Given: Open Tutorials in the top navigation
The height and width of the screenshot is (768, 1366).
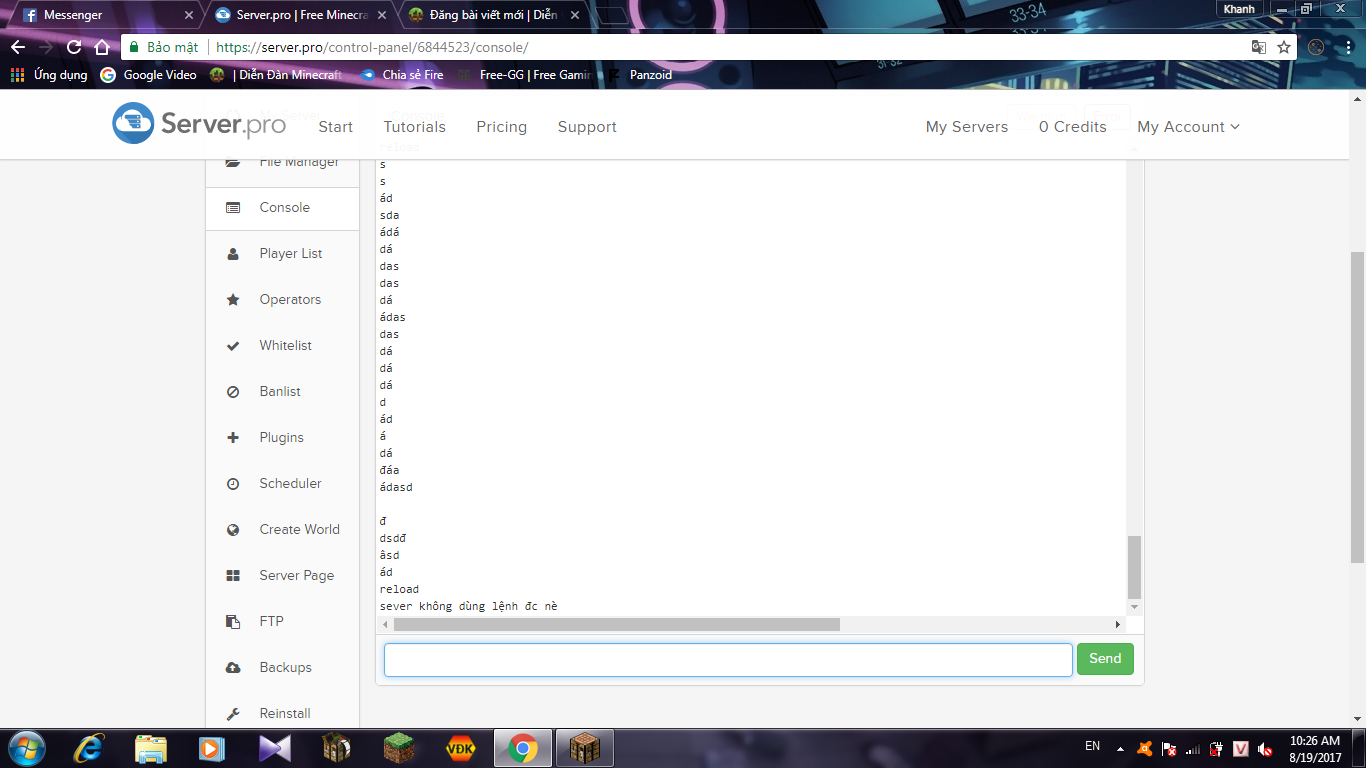Looking at the screenshot, I should (x=414, y=127).
